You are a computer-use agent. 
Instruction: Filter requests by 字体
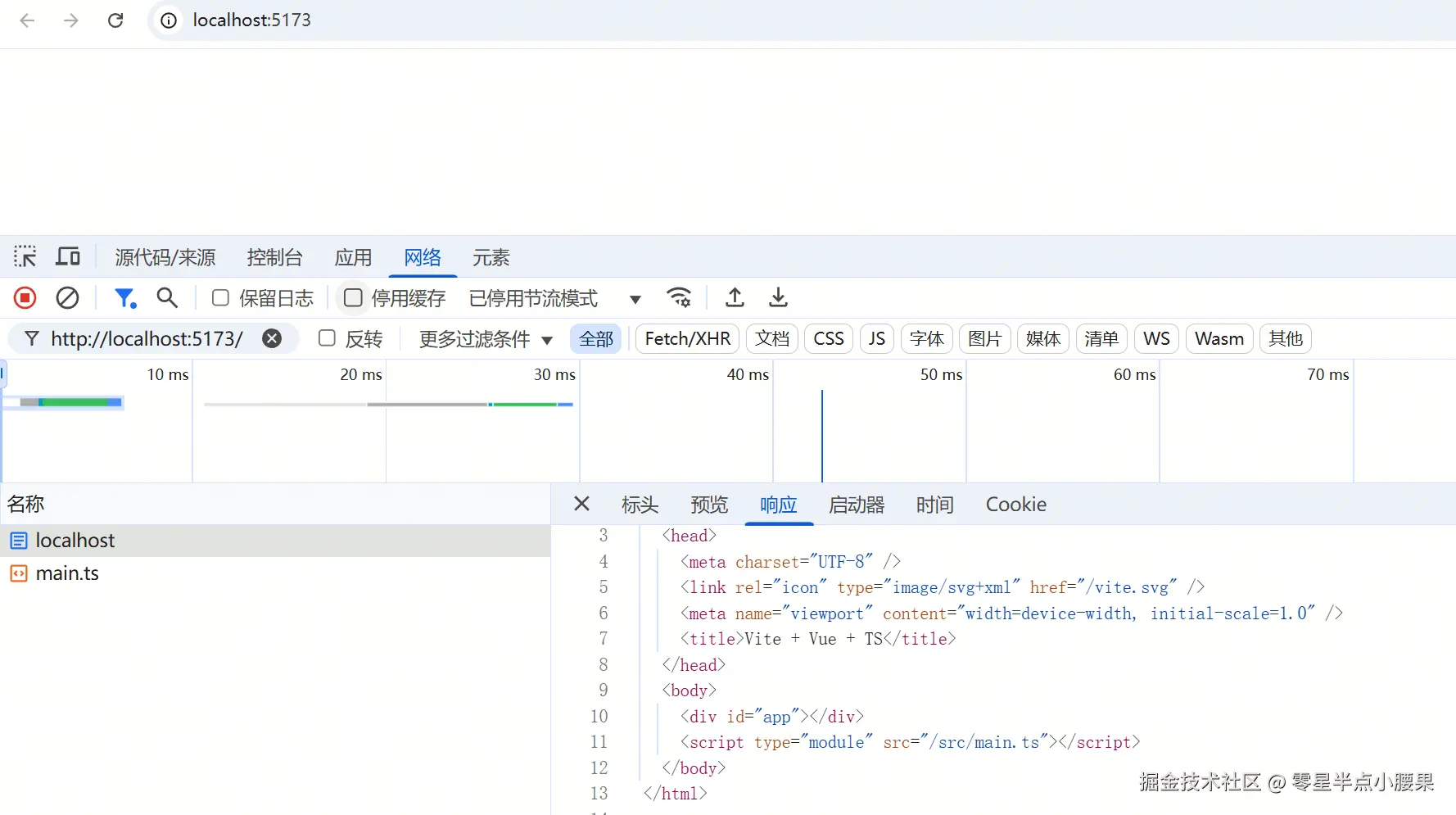coord(927,339)
